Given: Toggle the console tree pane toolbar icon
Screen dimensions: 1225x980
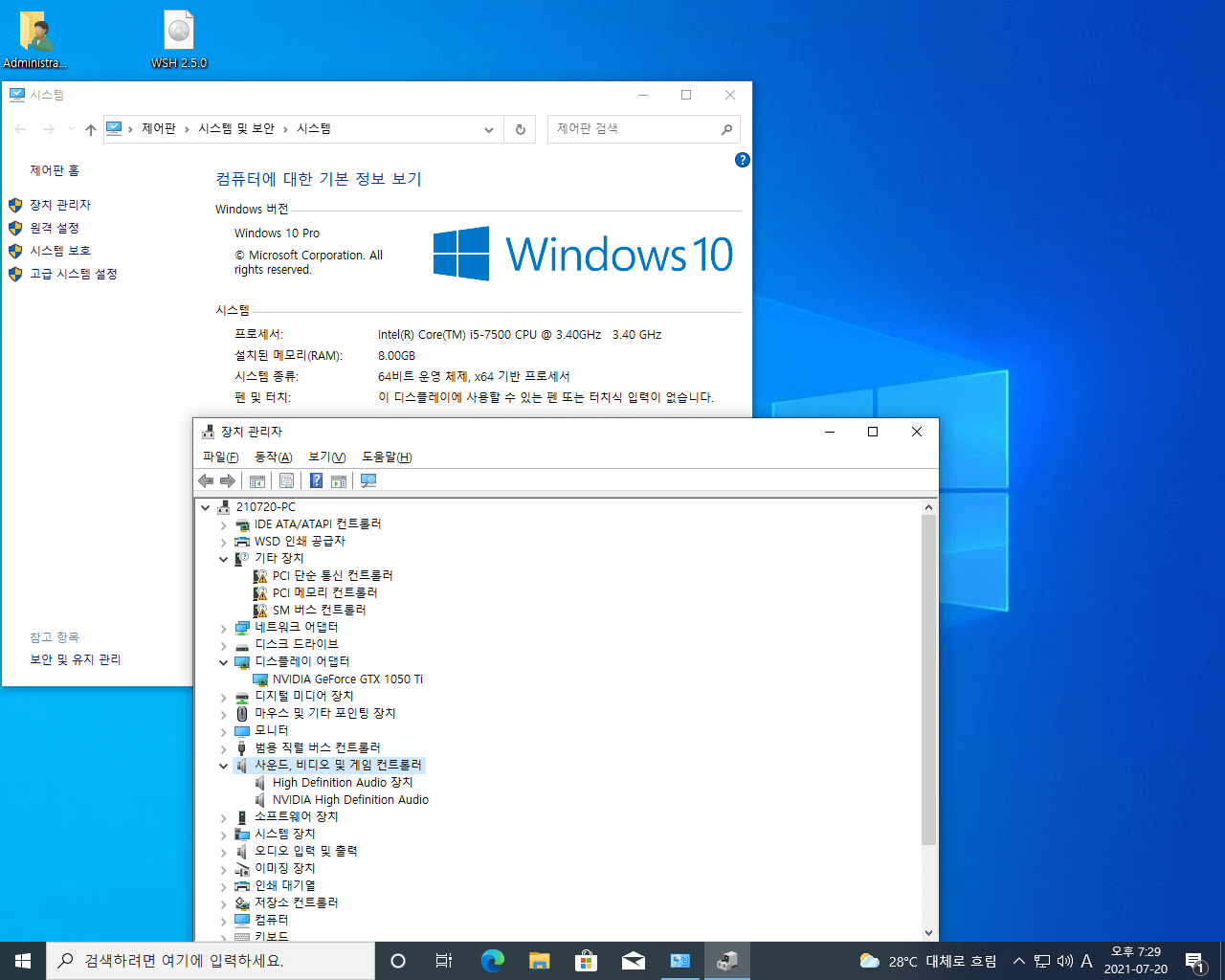Looking at the screenshot, I should (257, 480).
